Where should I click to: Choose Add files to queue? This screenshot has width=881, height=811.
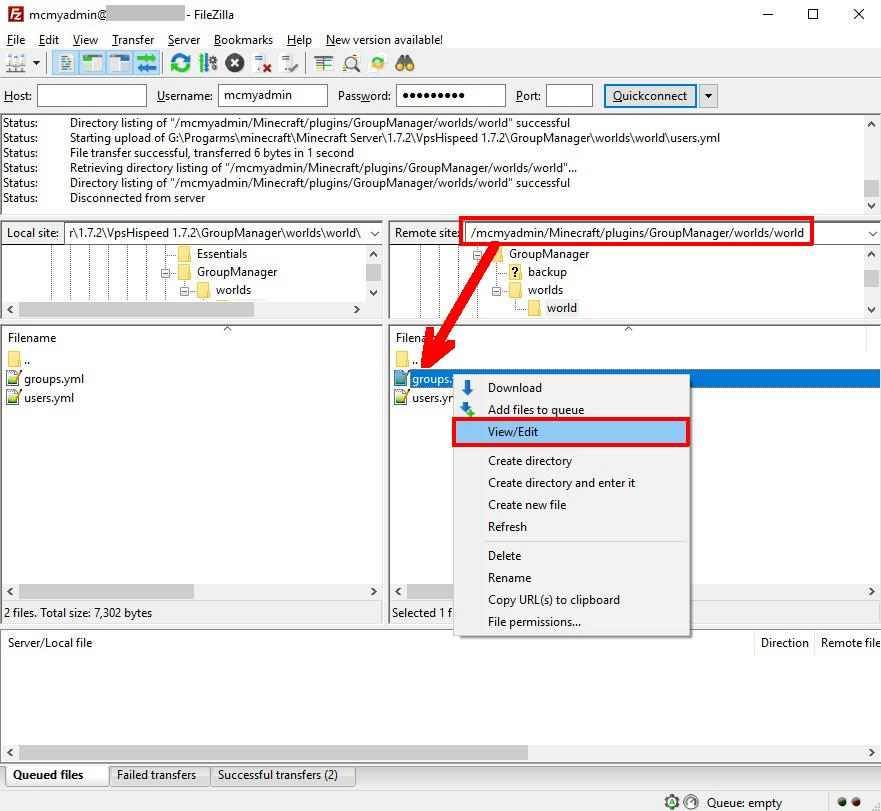click(571, 410)
